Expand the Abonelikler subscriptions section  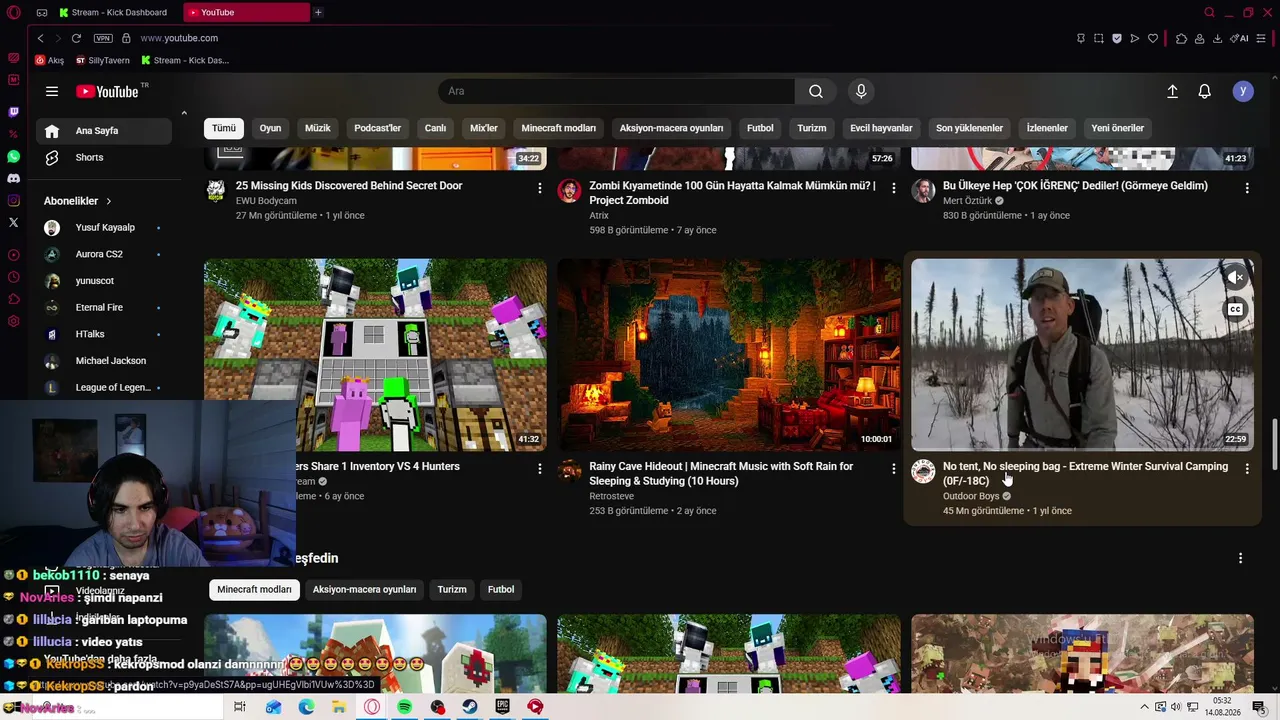[x=78, y=201]
